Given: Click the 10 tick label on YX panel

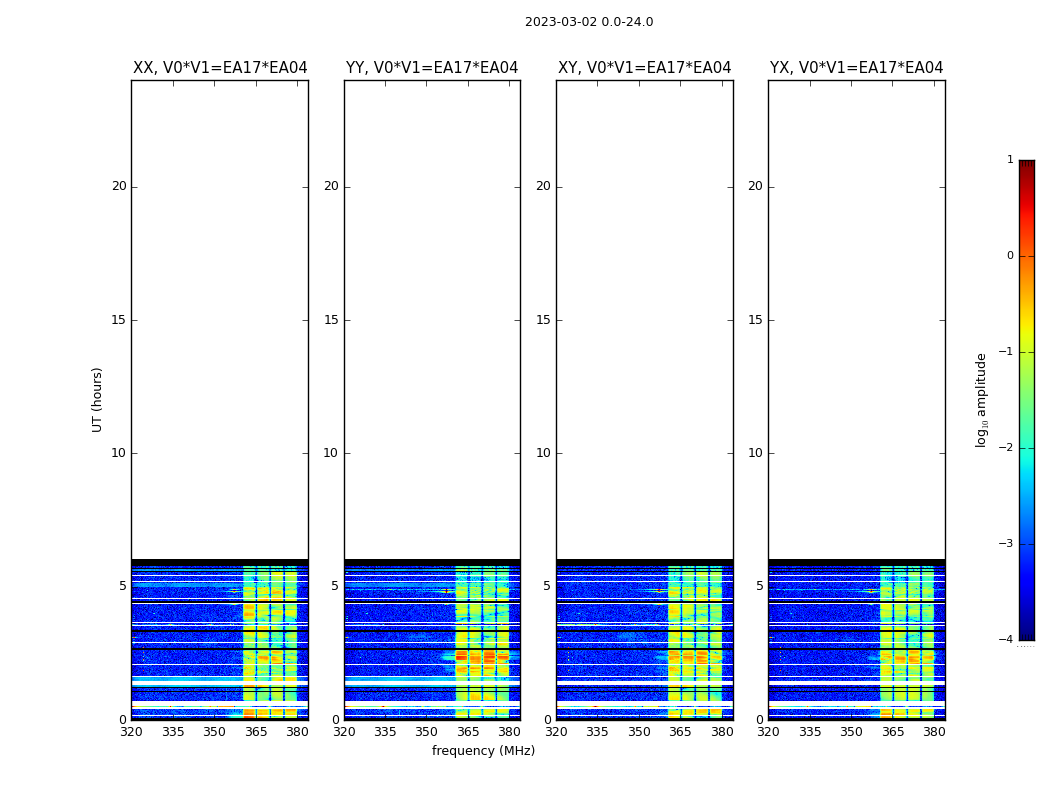Looking at the screenshot, I should pyautogui.click(x=755, y=453).
